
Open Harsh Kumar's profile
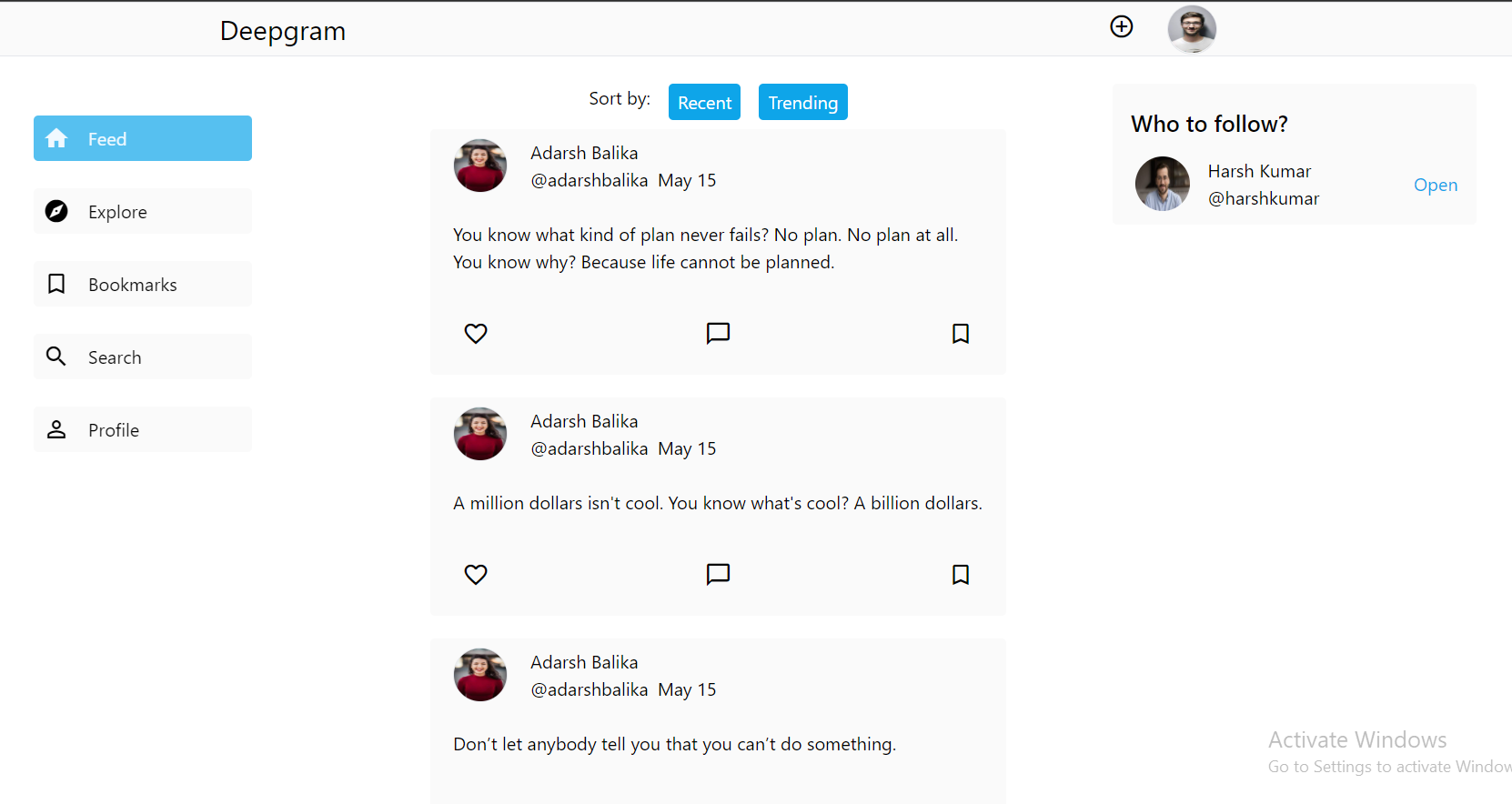[1435, 185]
